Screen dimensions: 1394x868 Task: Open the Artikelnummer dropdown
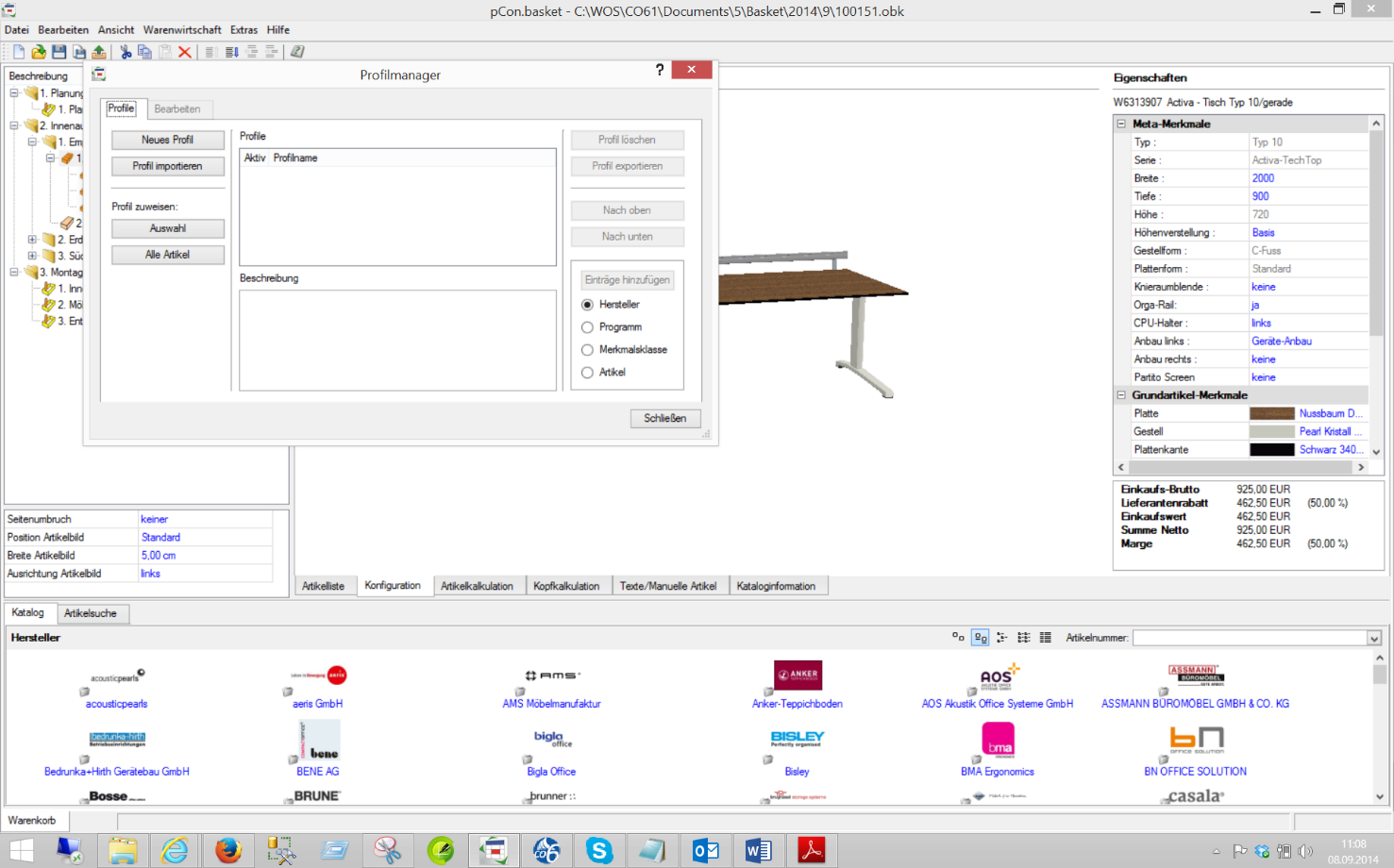tap(1373, 639)
